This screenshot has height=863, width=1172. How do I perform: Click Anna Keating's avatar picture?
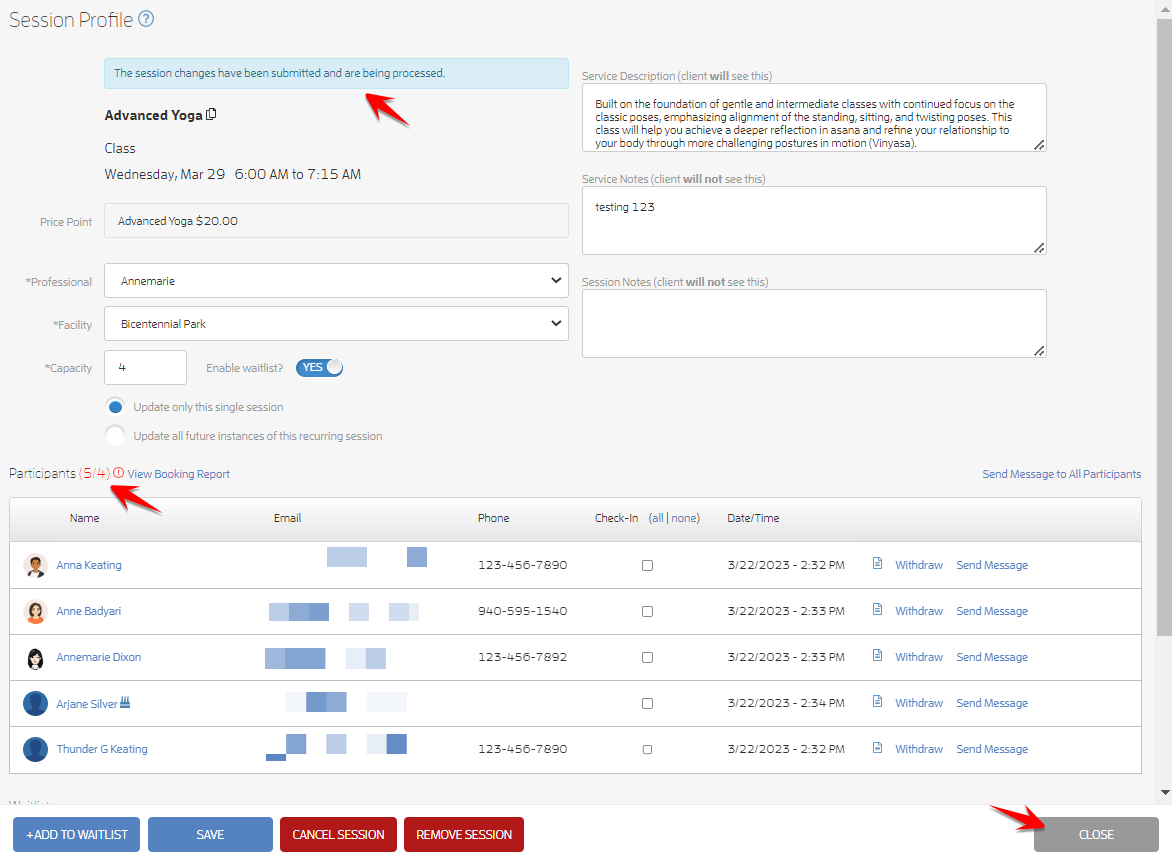click(x=35, y=566)
